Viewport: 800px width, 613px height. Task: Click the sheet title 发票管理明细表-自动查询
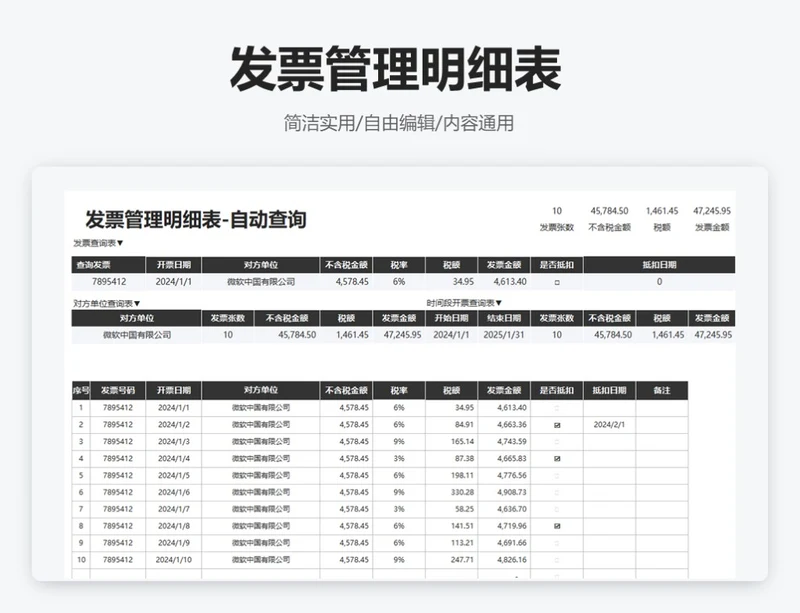pos(196,220)
